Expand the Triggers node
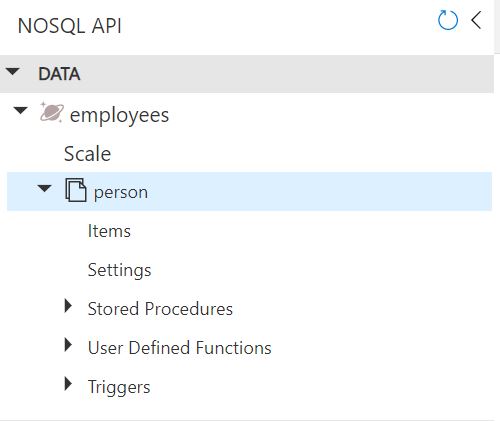 pos(68,384)
